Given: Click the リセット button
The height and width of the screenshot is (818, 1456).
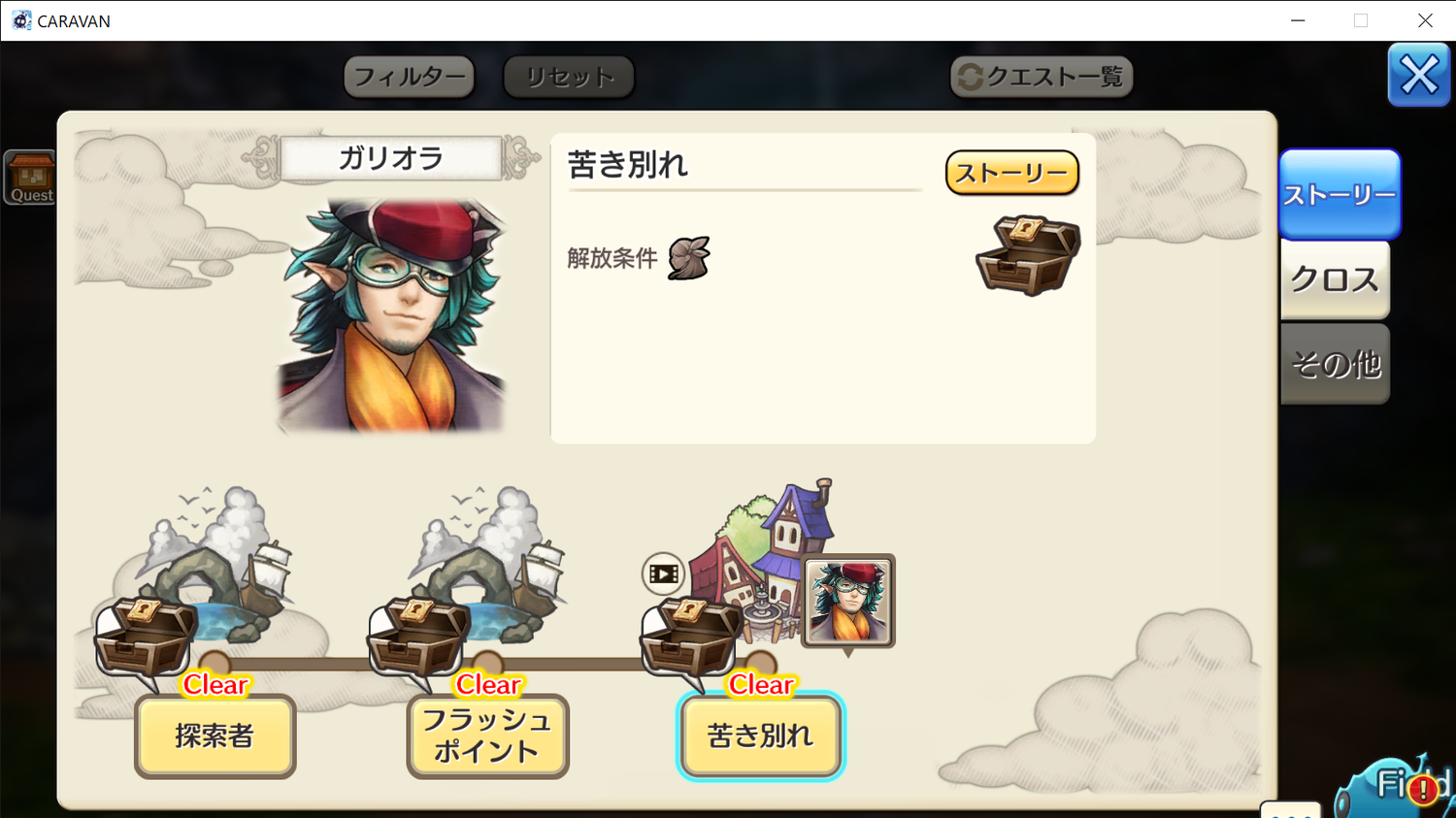Looking at the screenshot, I should tap(569, 77).
